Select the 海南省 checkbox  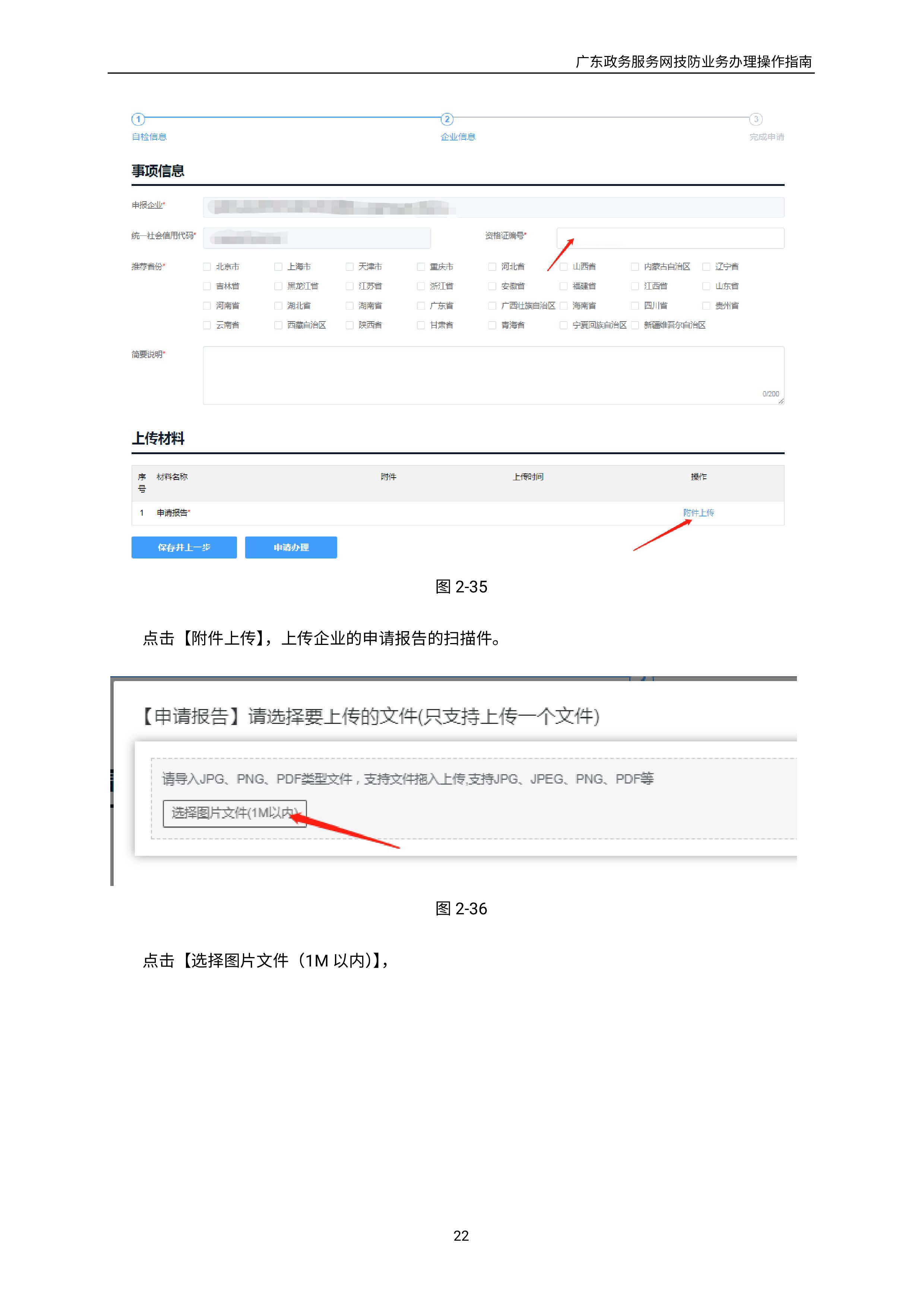564,306
